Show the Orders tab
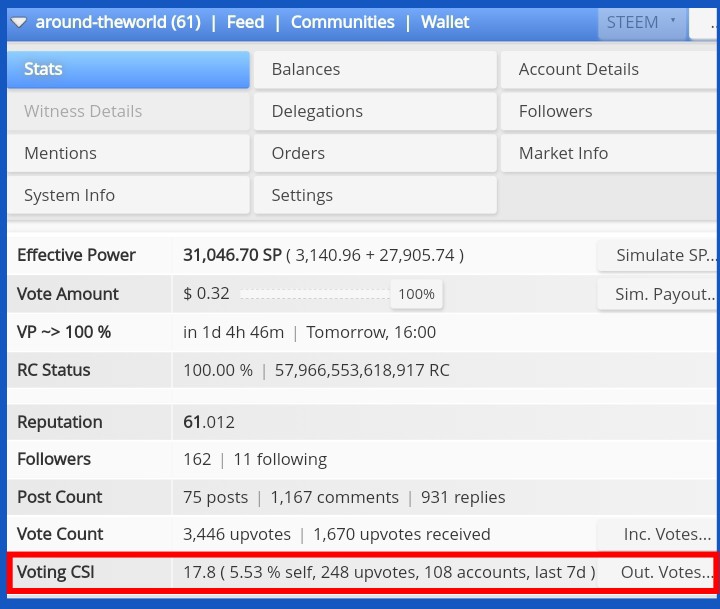This screenshot has width=720, height=609. pyautogui.click(x=375, y=153)
